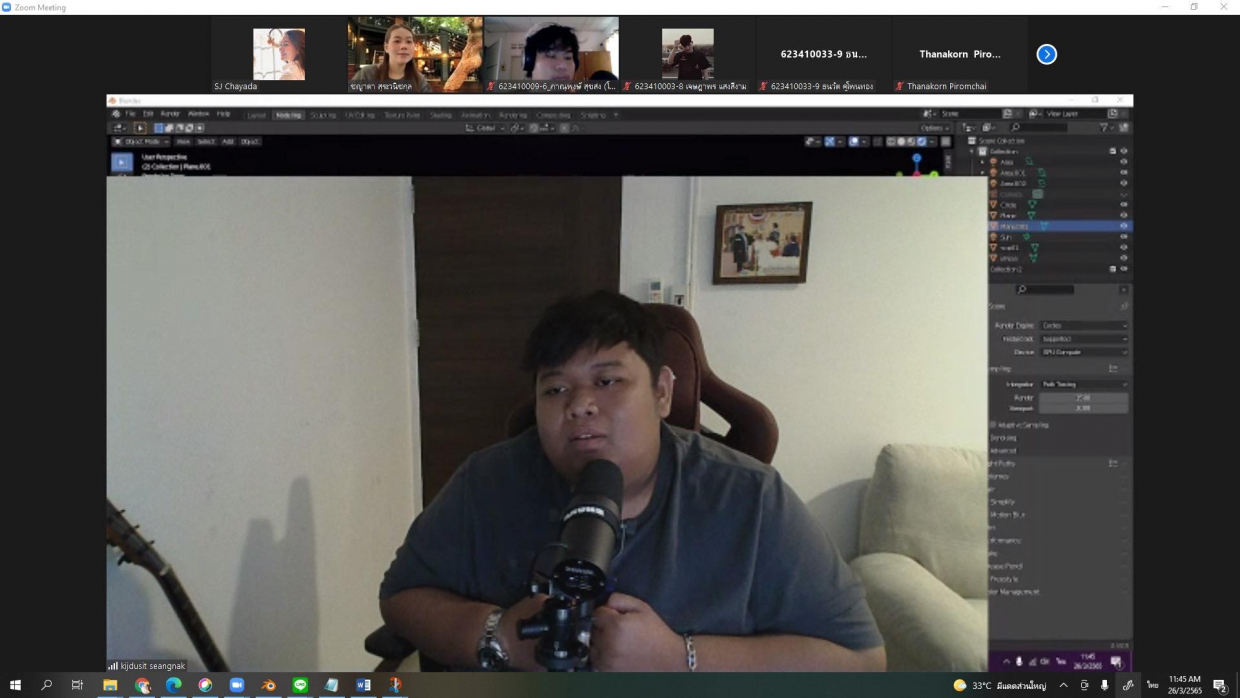Click the Blender logo menu icon
1240x698 pixels.
(x=116, y=114)
